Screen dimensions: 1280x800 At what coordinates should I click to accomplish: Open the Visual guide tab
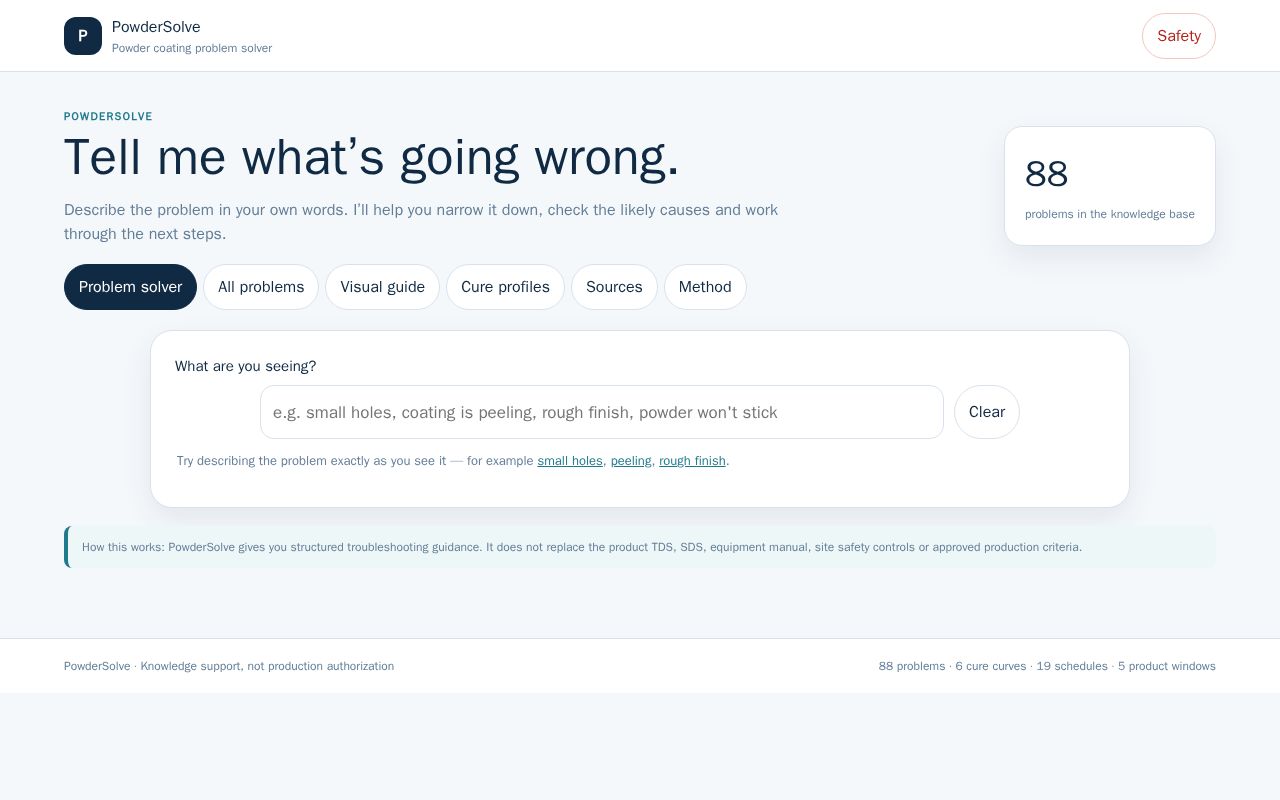tap(382, 287)
